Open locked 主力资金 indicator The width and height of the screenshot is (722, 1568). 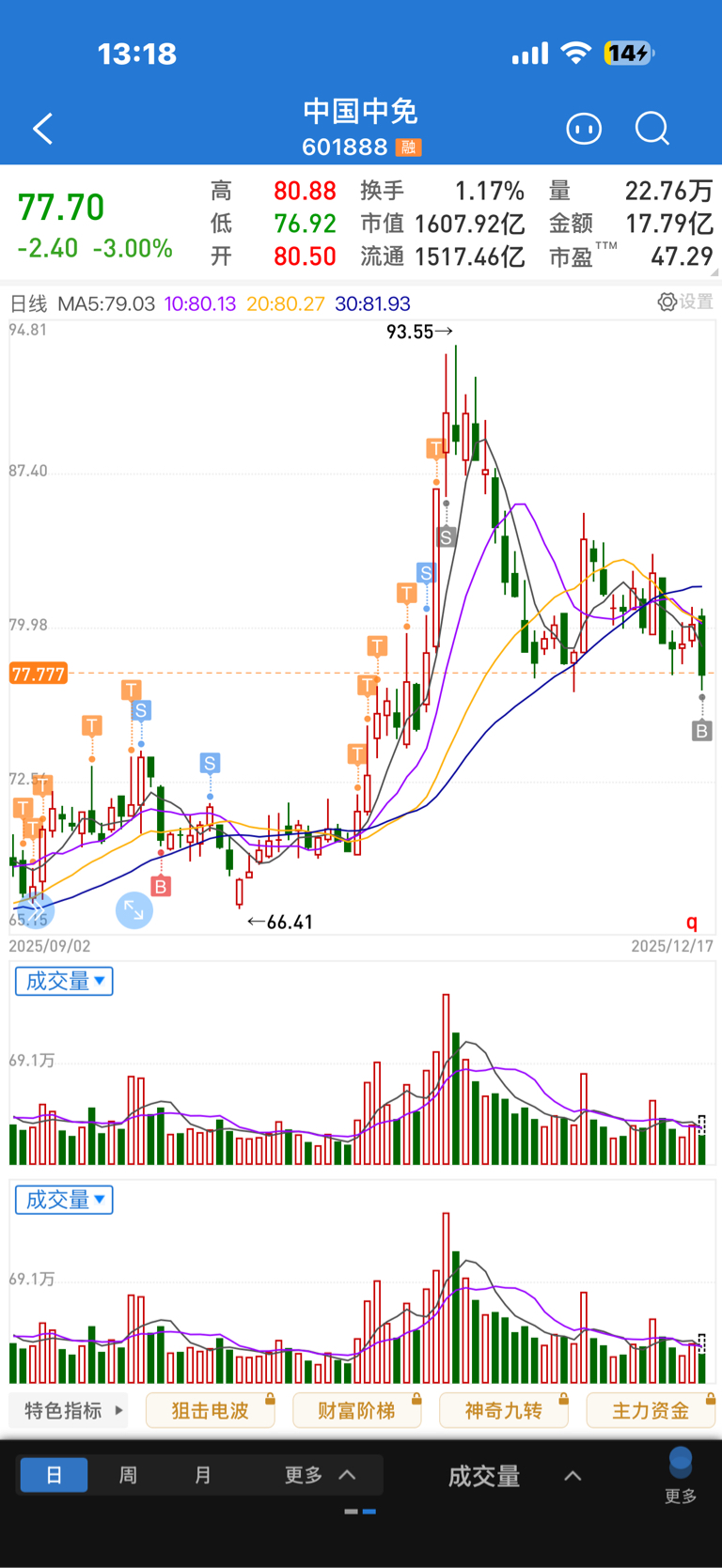pyautogui.click(x=651, y=1410)
